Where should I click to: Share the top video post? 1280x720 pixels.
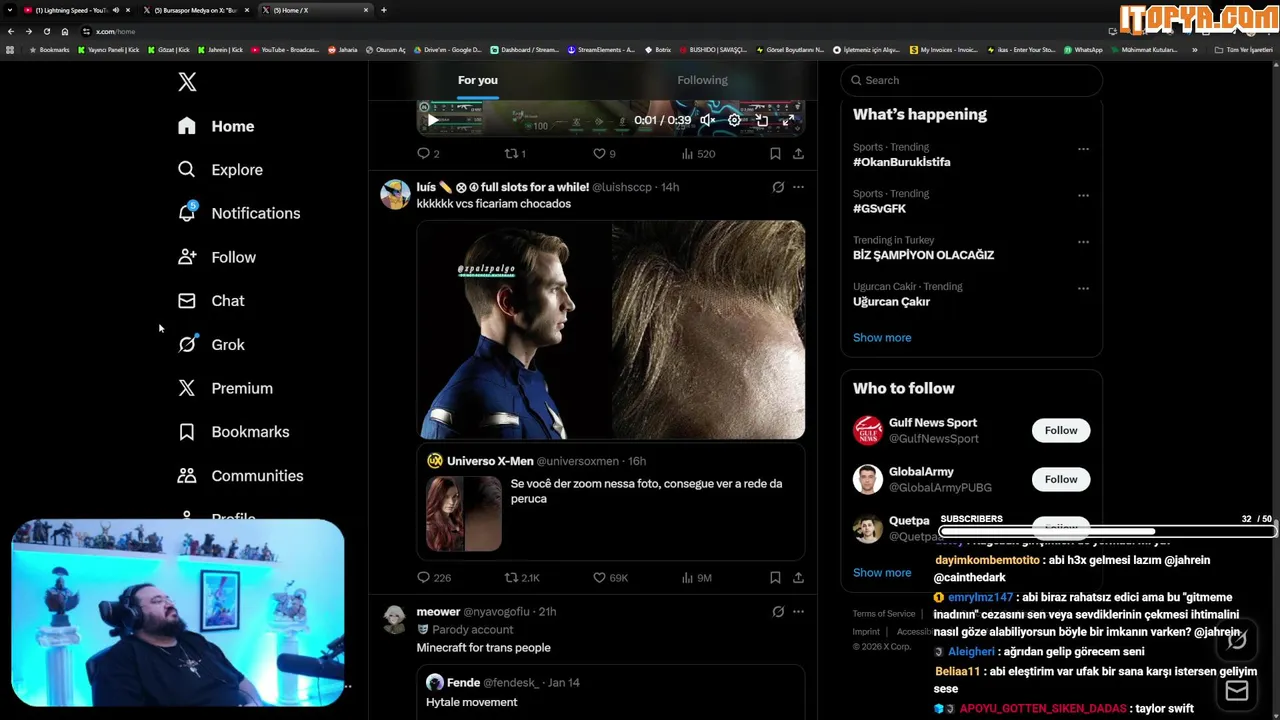798,154
